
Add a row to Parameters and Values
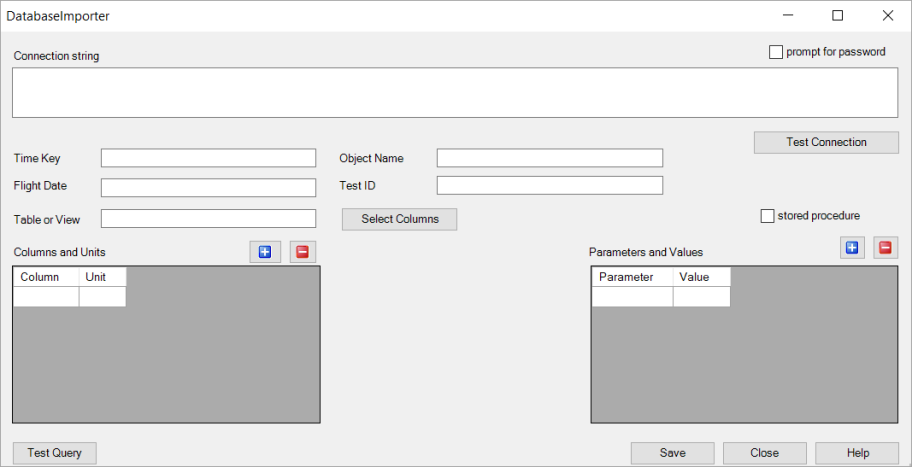point(852,248)
